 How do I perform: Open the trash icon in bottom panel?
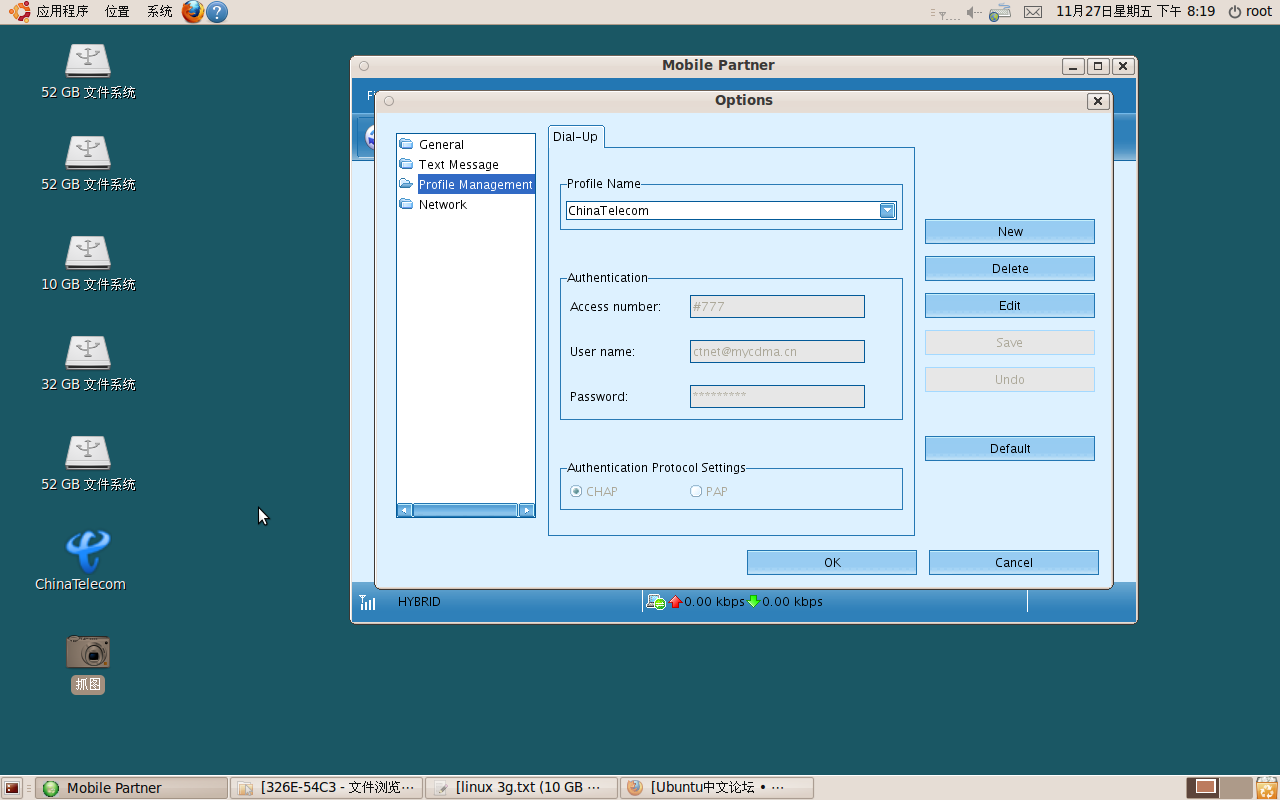1267,787
